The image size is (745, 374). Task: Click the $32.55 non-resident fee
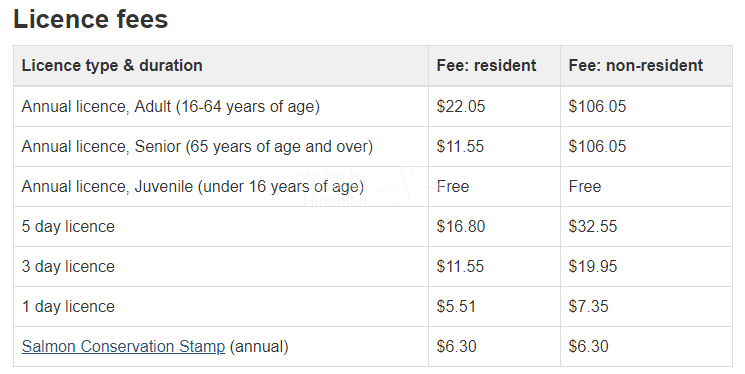pos(593,226)
